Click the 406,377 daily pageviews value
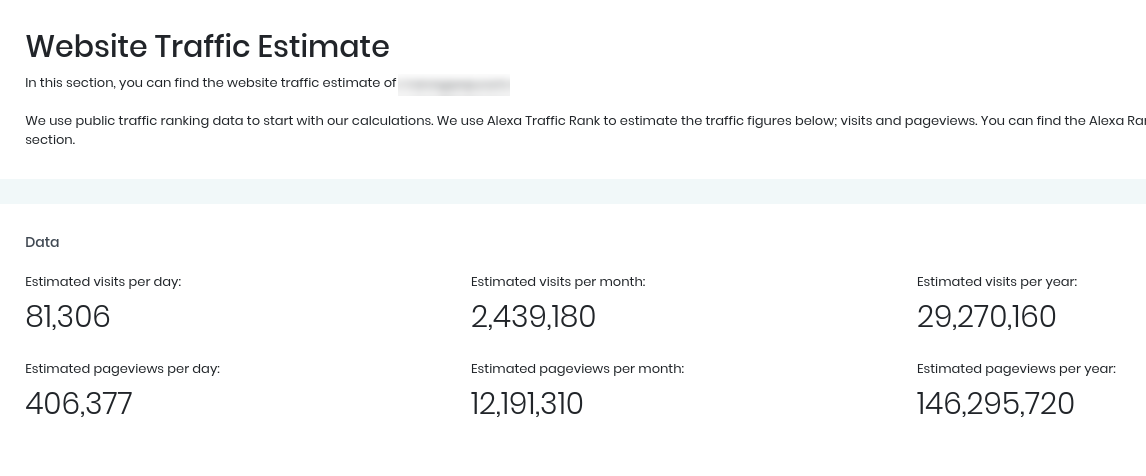Screen dimensions: 1146x476 [79, 404]
